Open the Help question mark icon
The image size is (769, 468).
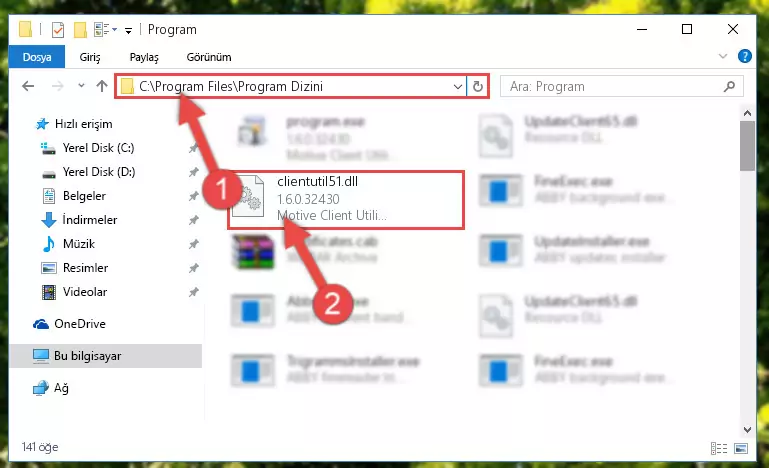tap(744, 56)
